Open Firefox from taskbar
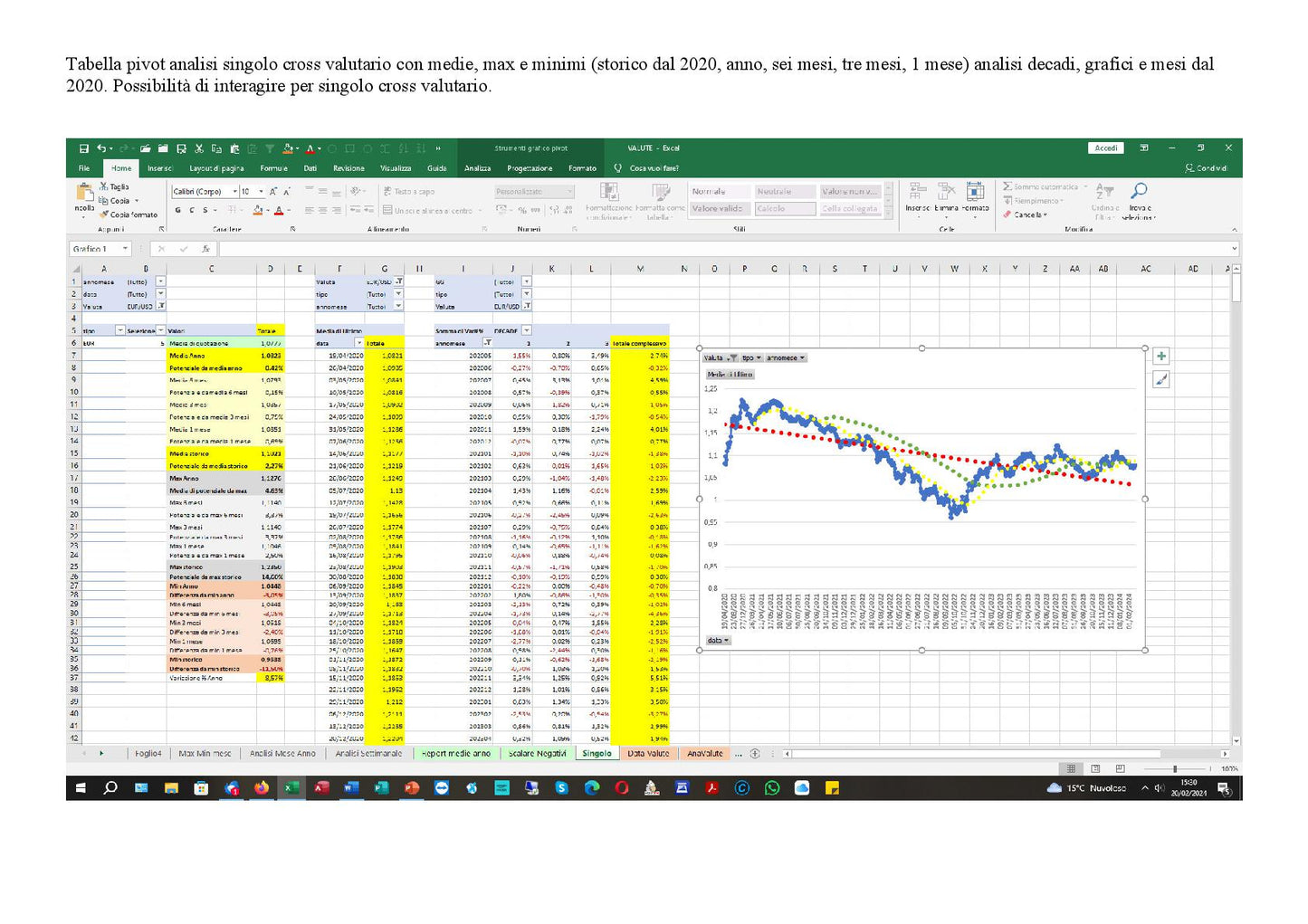The width and height of the screenshot is (1308, 924). coord(262,788)
